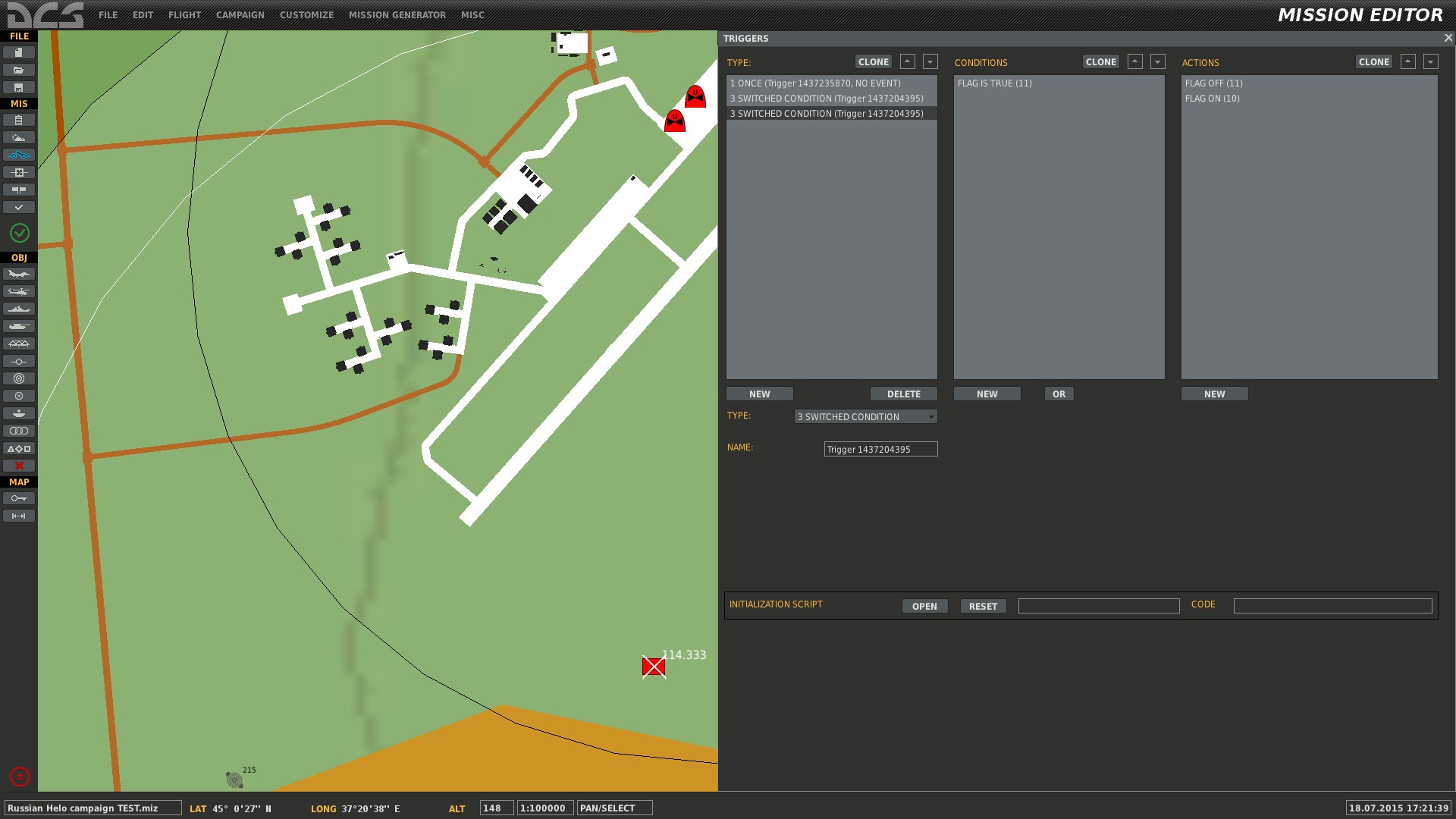Select the helicopter group tool
Screen dimensions: 1456x819
point(19,291)
